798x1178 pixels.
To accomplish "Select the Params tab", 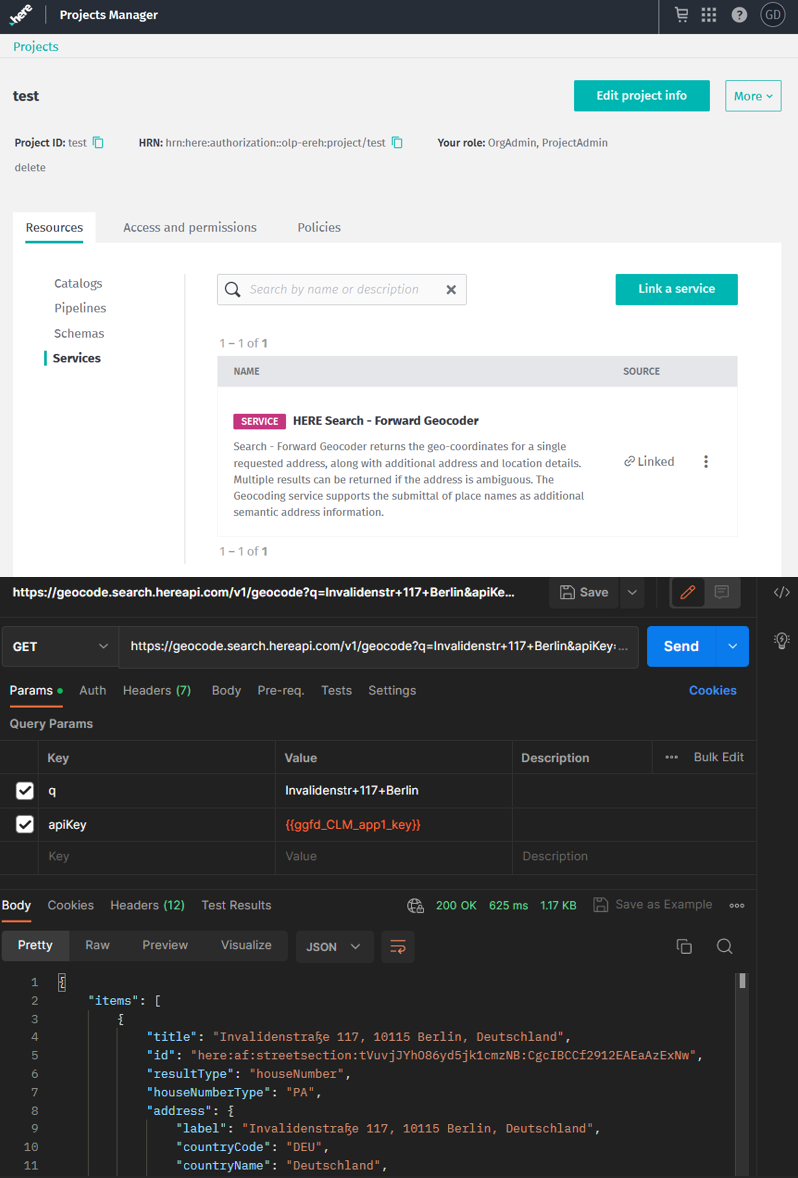I will coord(36,690).
